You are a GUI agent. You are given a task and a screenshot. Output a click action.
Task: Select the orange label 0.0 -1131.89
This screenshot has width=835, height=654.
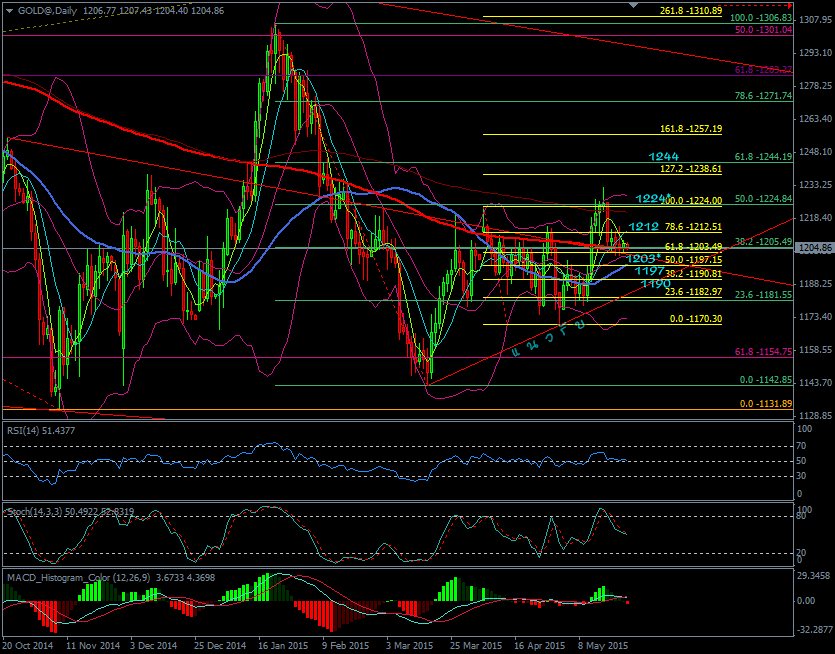[x=766, y=404]
